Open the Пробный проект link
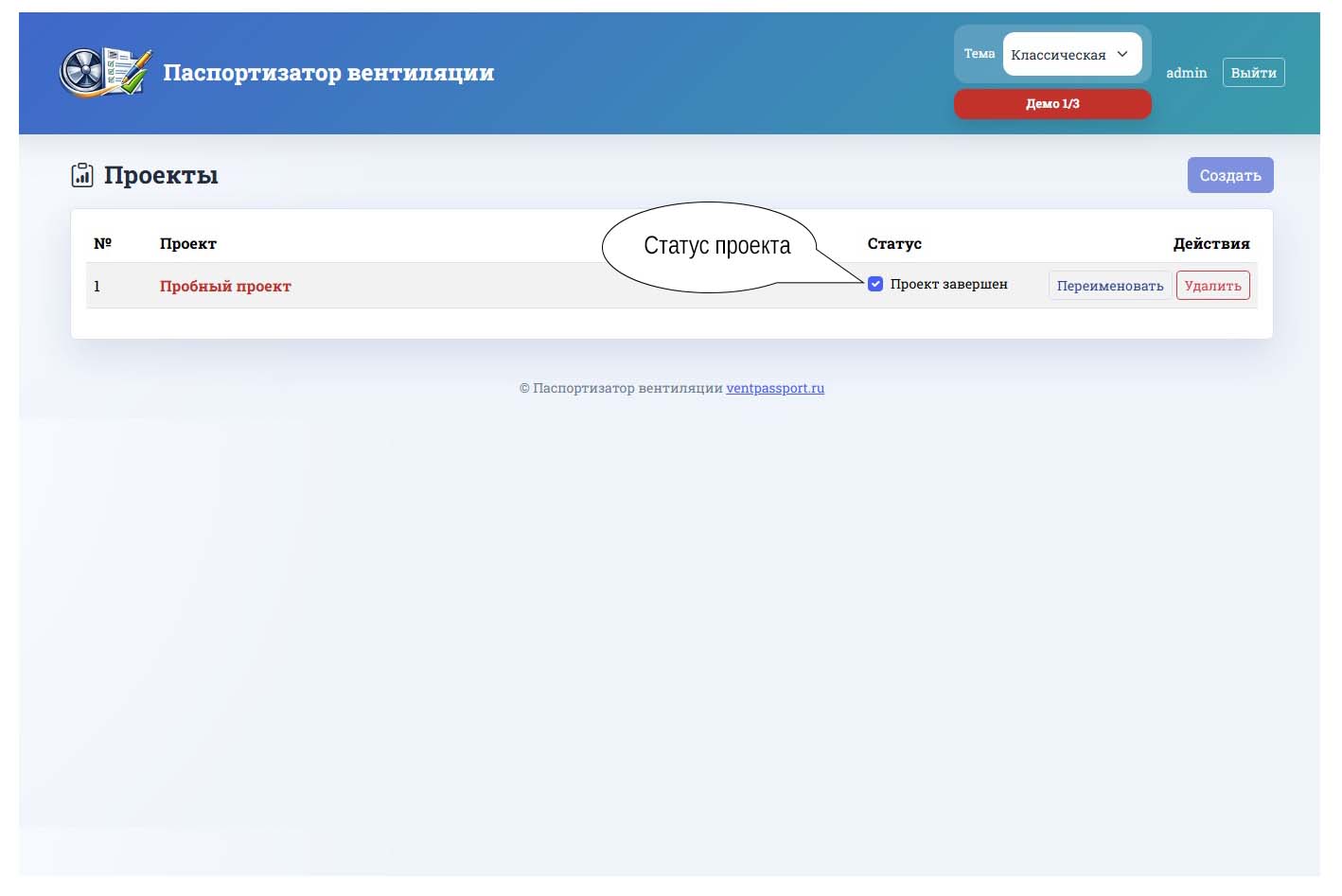The image size is (1342, 896). coord(225,286)
